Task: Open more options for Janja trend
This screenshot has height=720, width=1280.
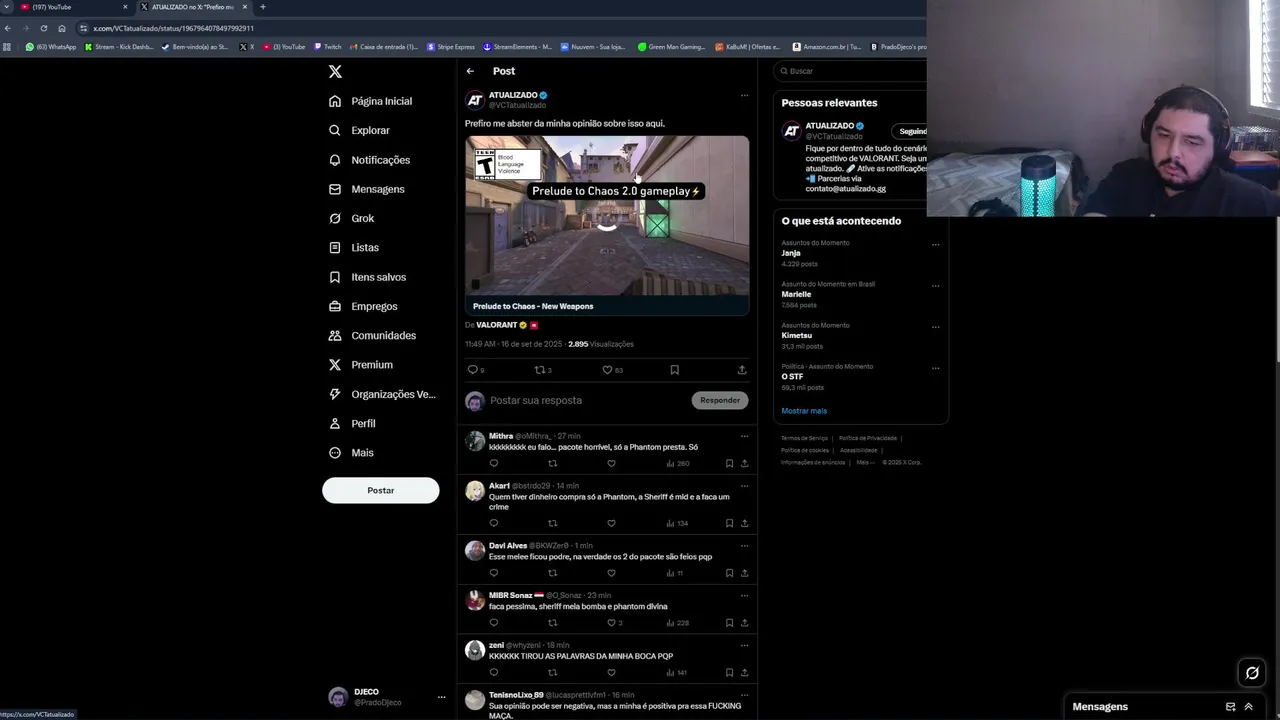Action: click(936, 244)
